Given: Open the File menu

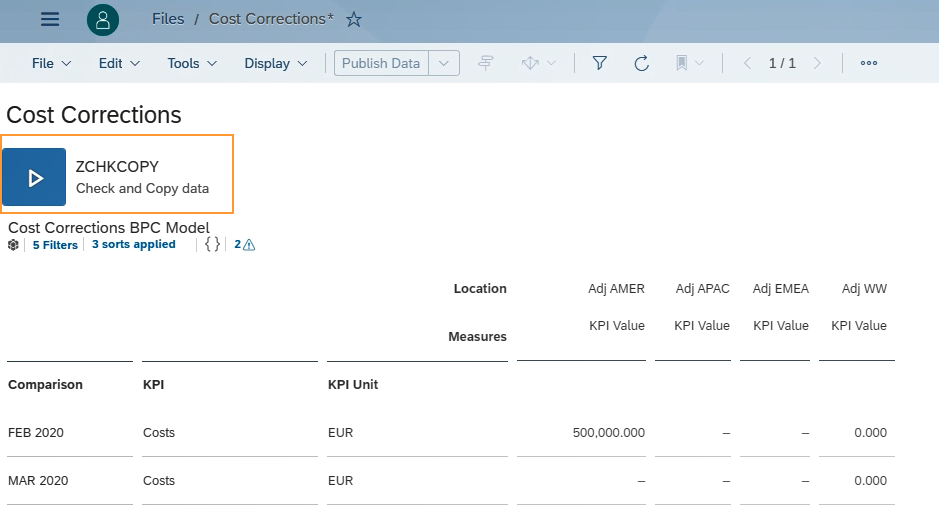Looking at the screenshot, I should click(52, 64).
